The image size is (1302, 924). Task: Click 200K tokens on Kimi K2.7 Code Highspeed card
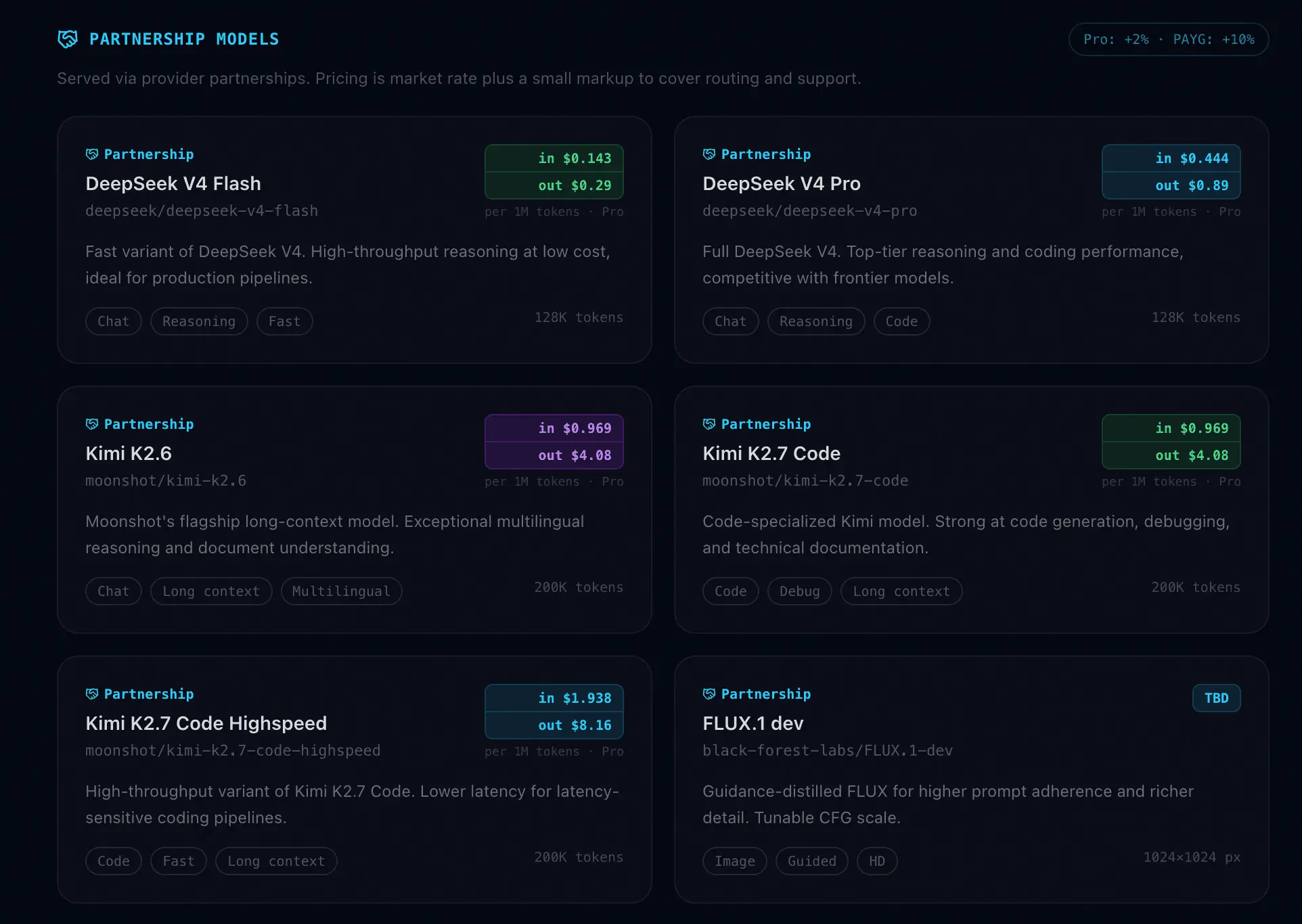coord(579,857)
